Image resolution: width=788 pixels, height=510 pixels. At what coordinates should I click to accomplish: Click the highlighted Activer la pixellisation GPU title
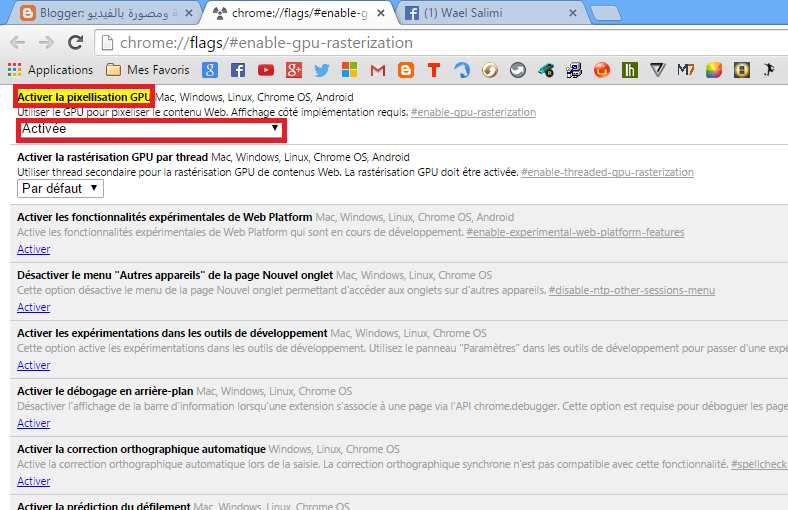click(x=84, y=97)
